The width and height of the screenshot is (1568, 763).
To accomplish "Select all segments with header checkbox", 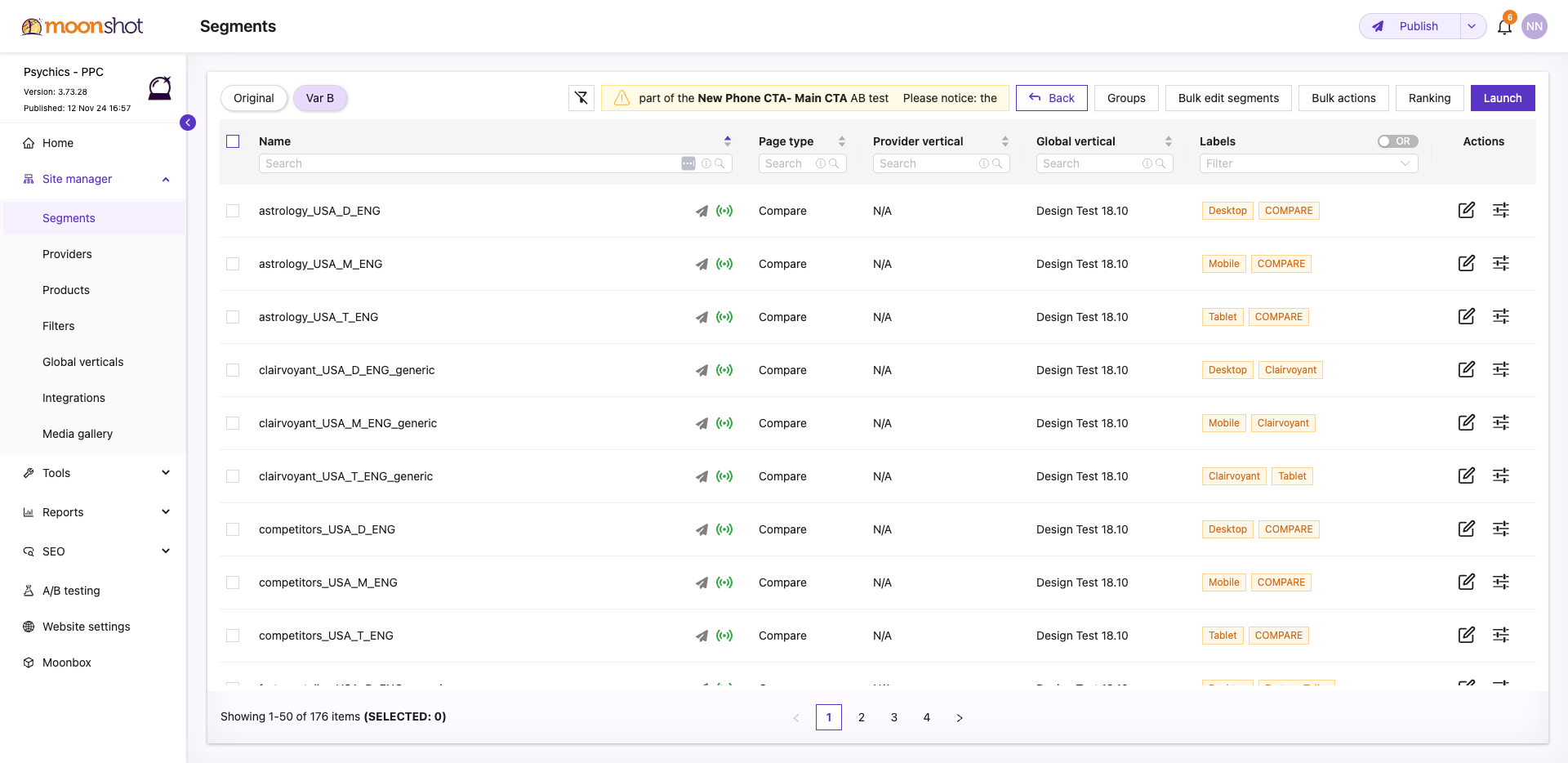I will point(233,141).
